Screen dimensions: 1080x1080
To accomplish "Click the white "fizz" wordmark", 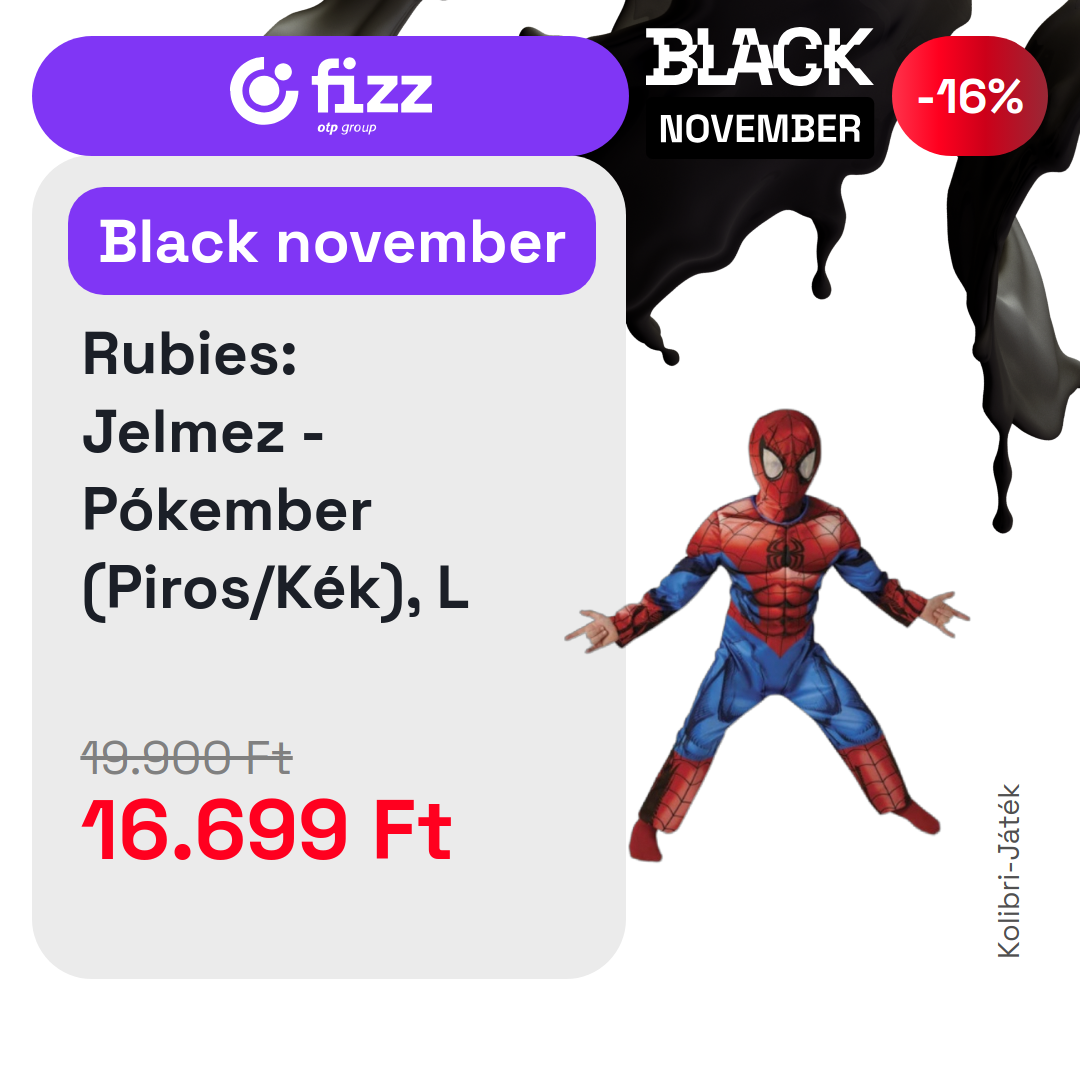I will pyautogui.click(x=372, y=87).
